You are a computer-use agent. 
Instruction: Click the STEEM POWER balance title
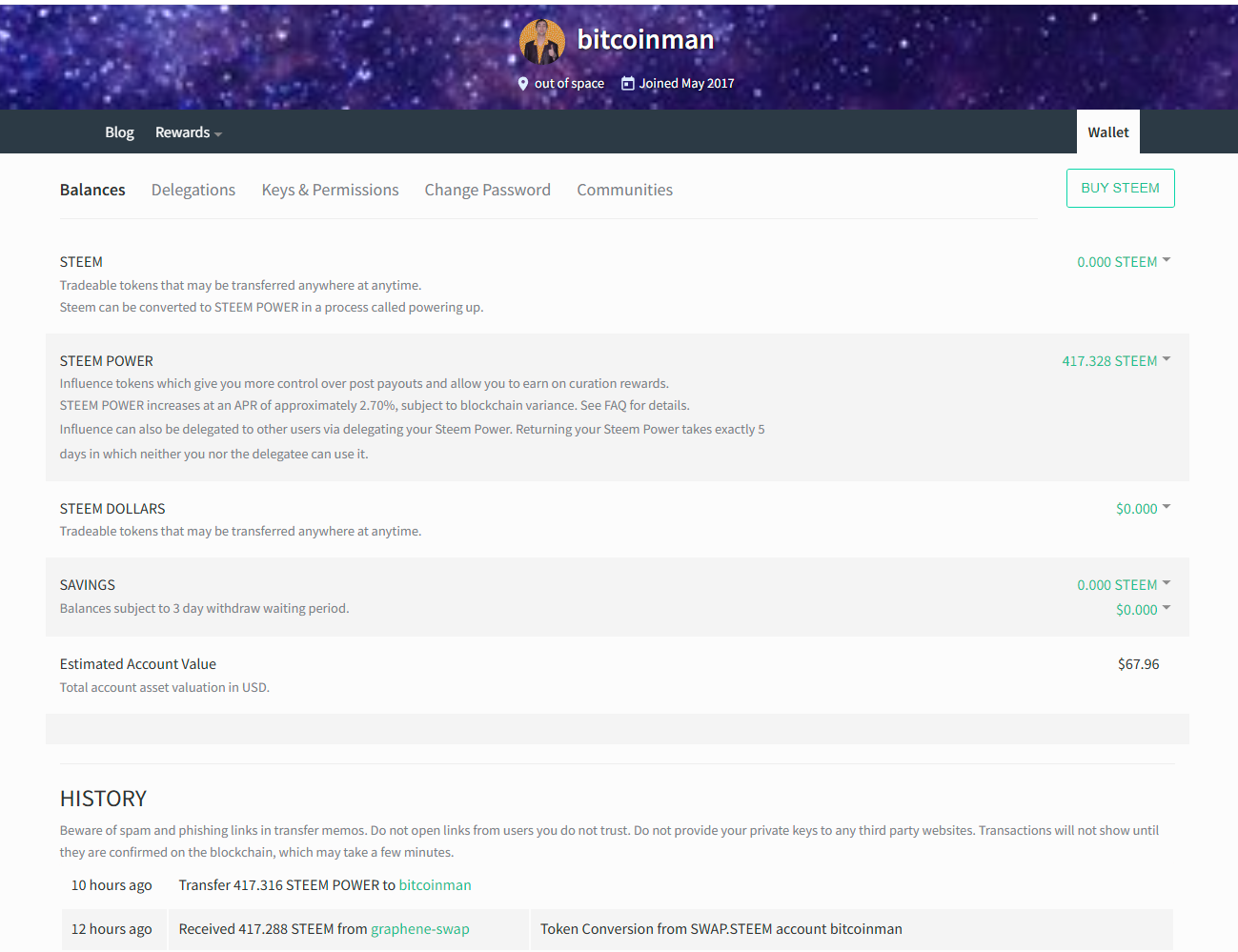(107, 361)
